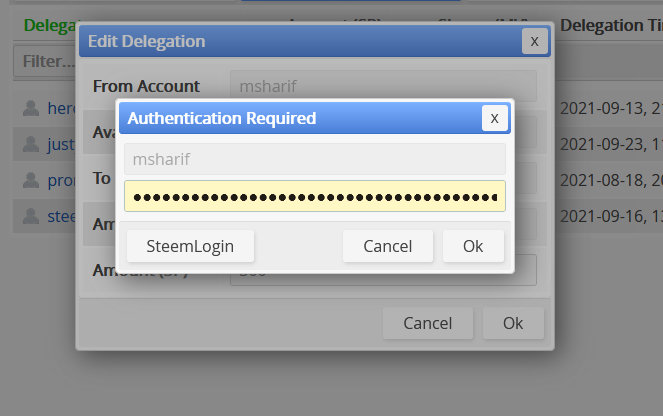The image size is (663, 416).
Task: Close the Edit Delegation dialog with X
Action: coord(534,41)
